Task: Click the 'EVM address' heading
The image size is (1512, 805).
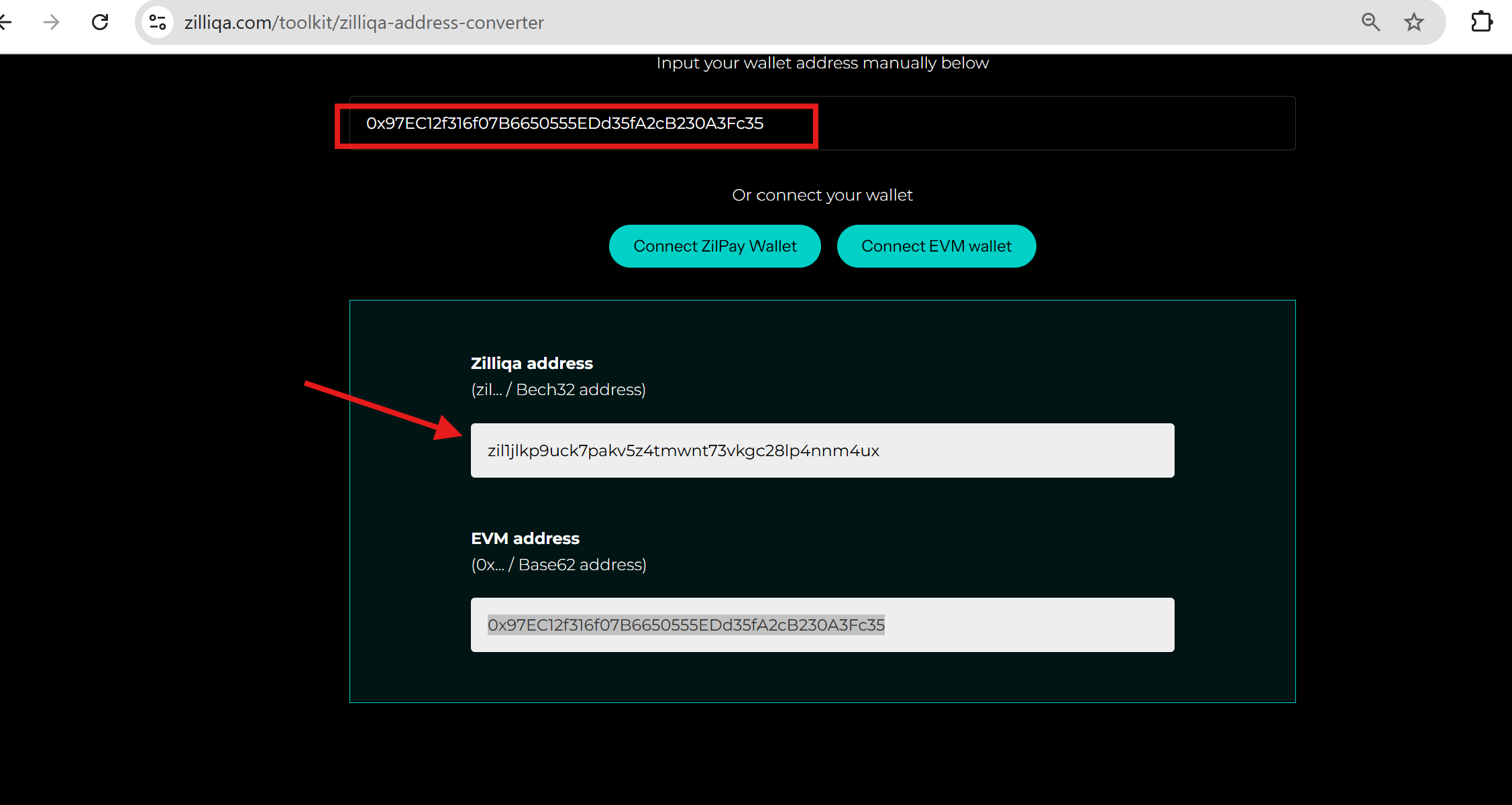Action: [525, 538]
